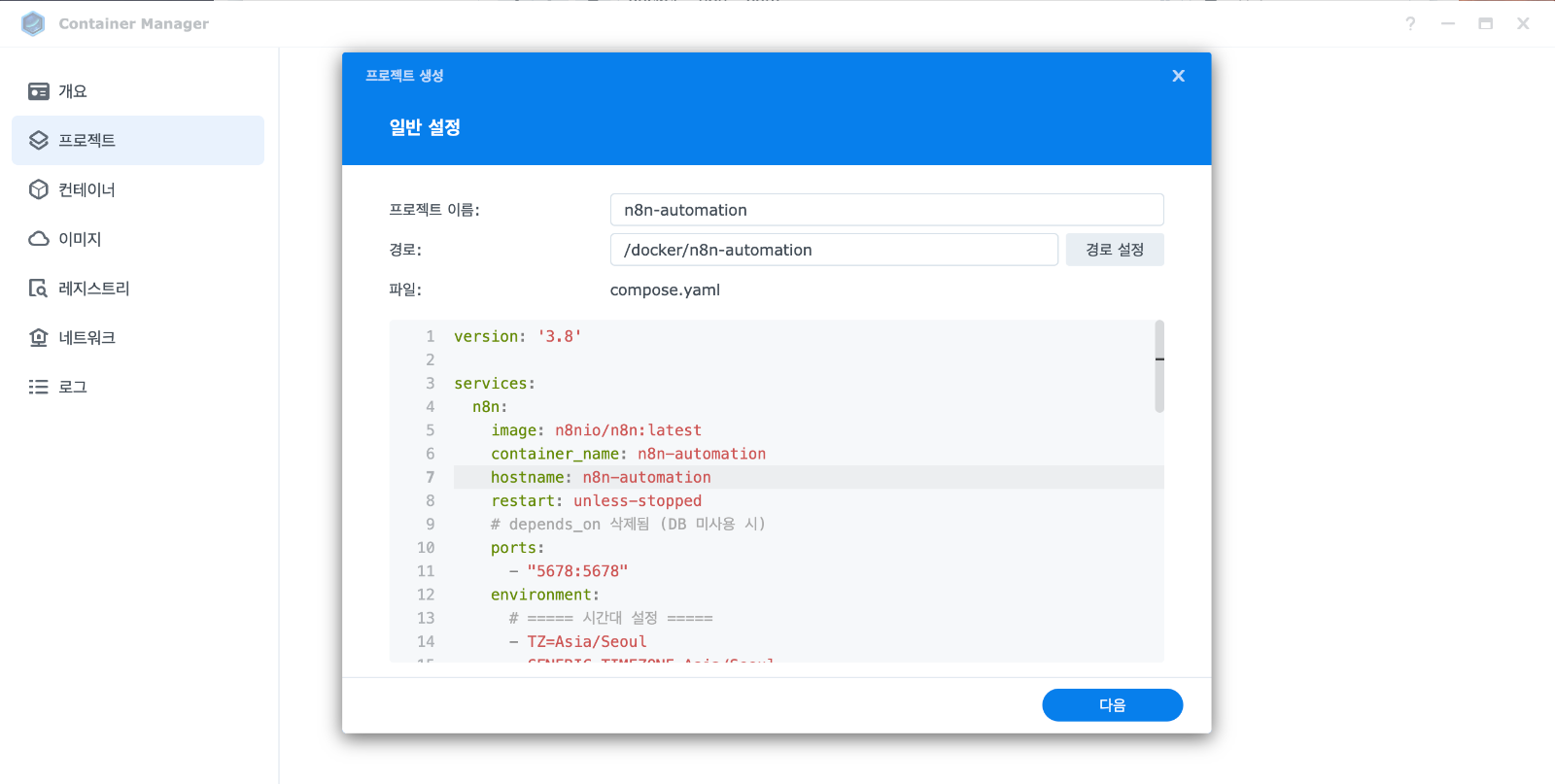Click the Container Manager app logo icon
This screenshot has height=784, width=1555.
(33, 23)
